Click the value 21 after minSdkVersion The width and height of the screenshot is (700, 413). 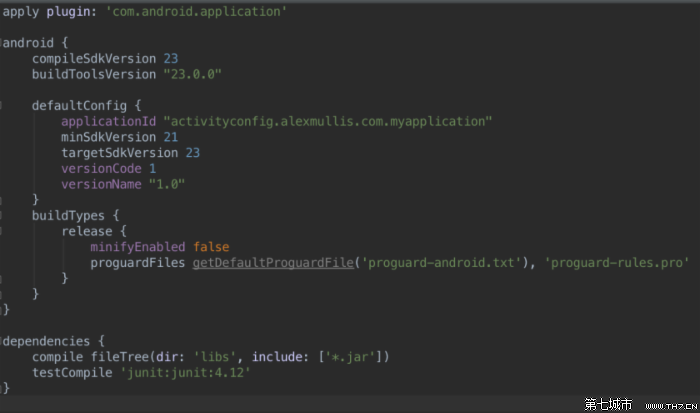pos(171,137)
